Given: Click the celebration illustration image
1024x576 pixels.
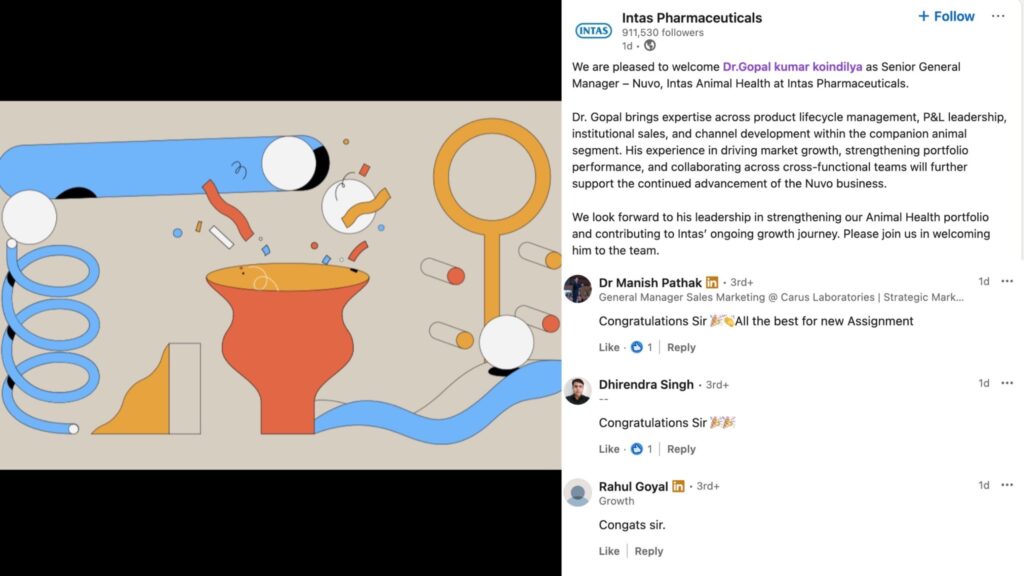Looking at the screenshot, I should pos(281,285).
